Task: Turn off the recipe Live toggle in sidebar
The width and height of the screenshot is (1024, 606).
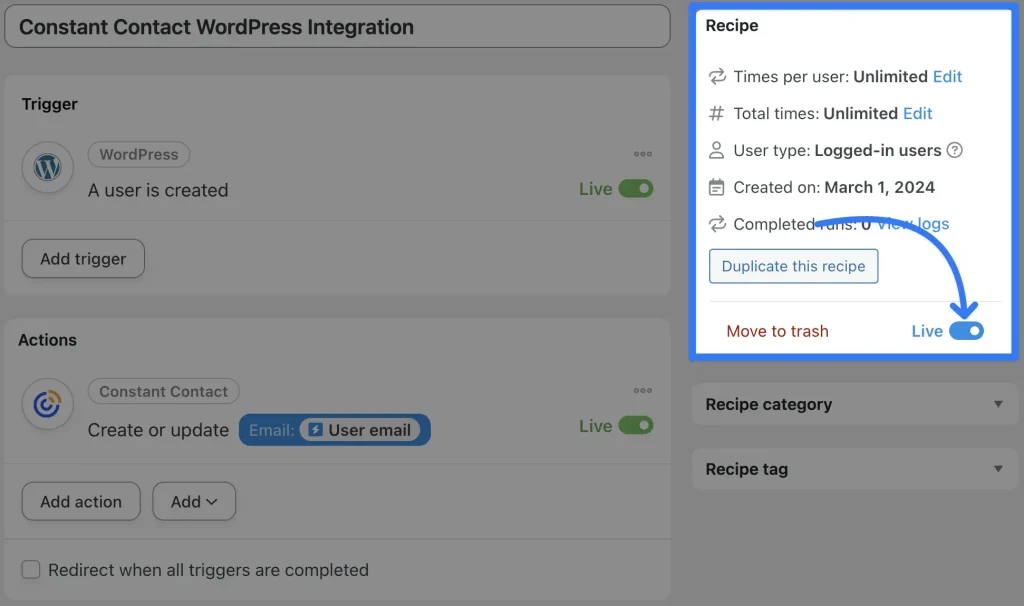Action: coord(966,330)
